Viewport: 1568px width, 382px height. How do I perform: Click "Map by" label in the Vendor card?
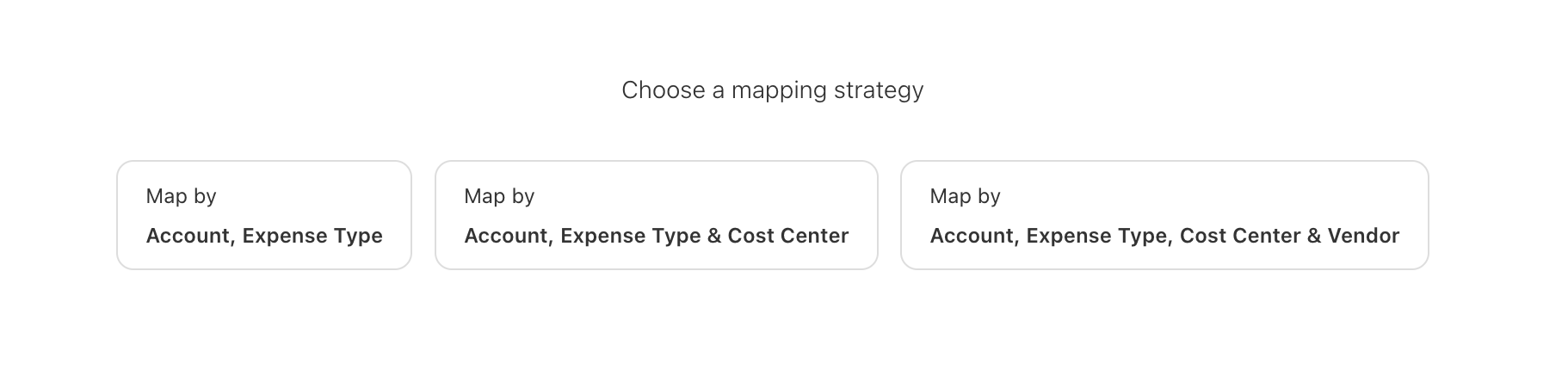coord(965,196)
